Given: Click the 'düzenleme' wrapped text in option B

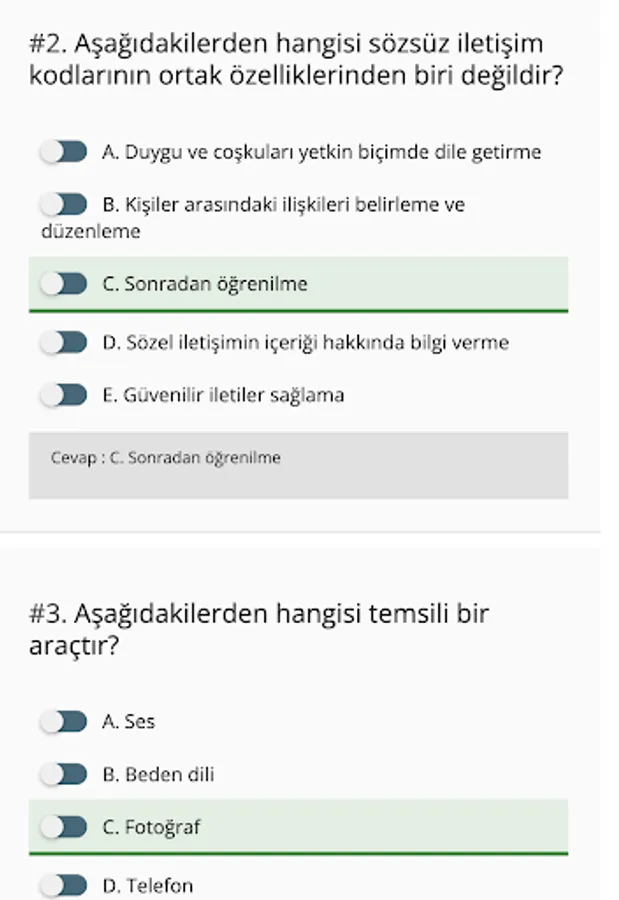Looking at the screenshot, I should 71,230.
